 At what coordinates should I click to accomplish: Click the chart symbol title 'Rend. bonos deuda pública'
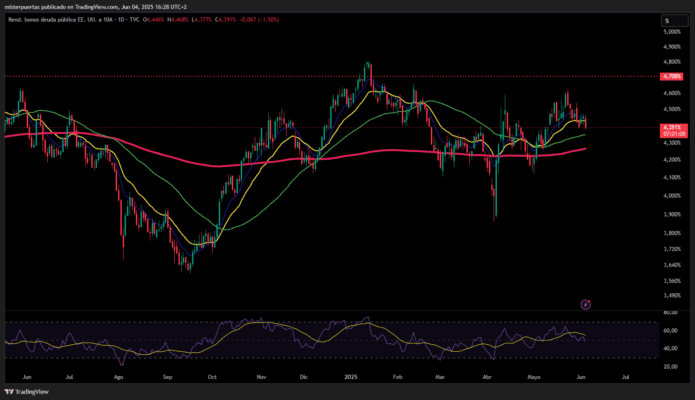(x=50, y=20)
